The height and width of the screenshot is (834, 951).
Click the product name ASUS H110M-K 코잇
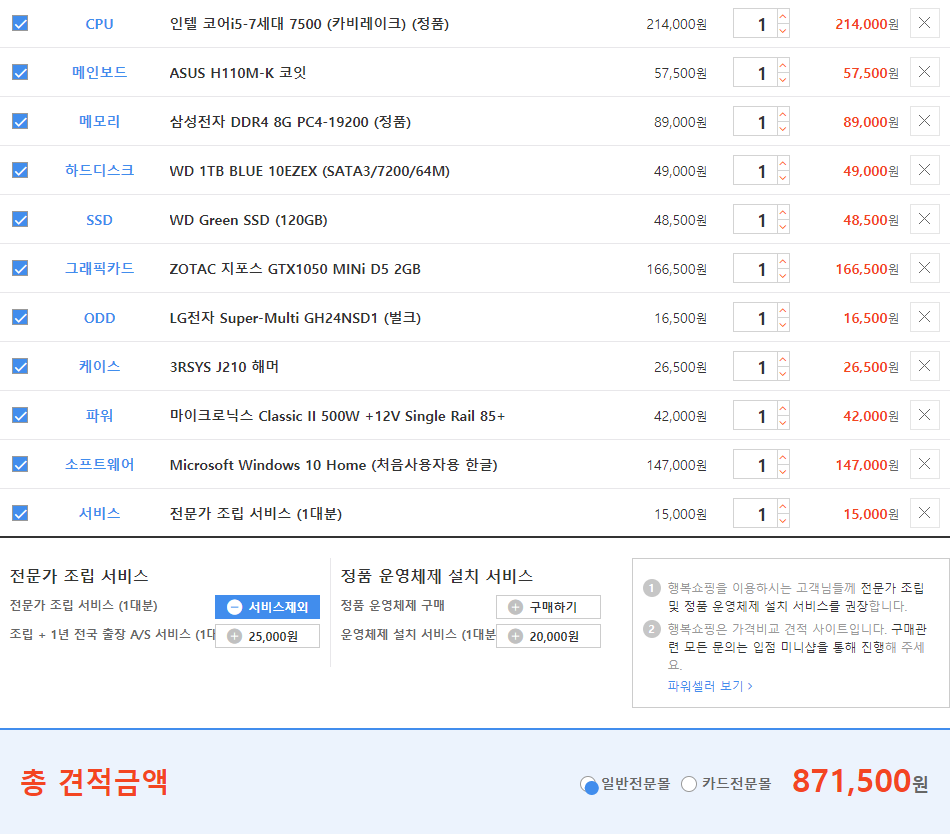pyautogui.click(x=238, y=73)
